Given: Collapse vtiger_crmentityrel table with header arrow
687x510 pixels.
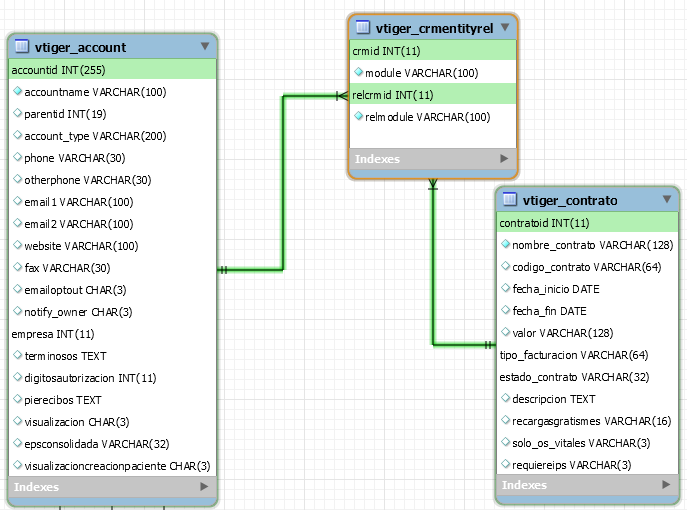Looking at the screenshot, I should [505, 27].
